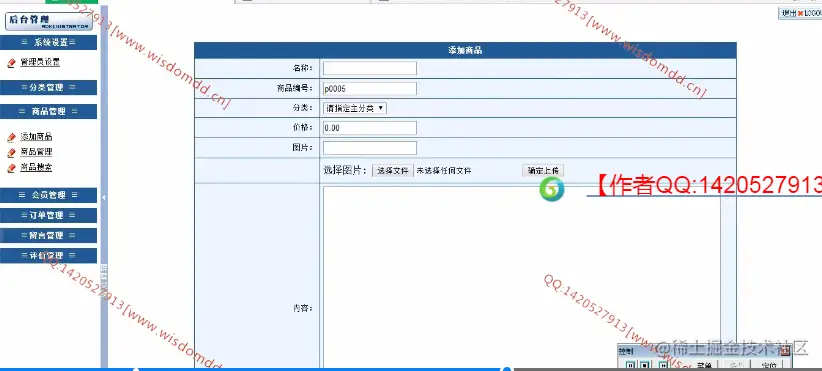The image size is (822, 371).
Task: Open the 请指定主分类 category dropdown
Action: 355,108
